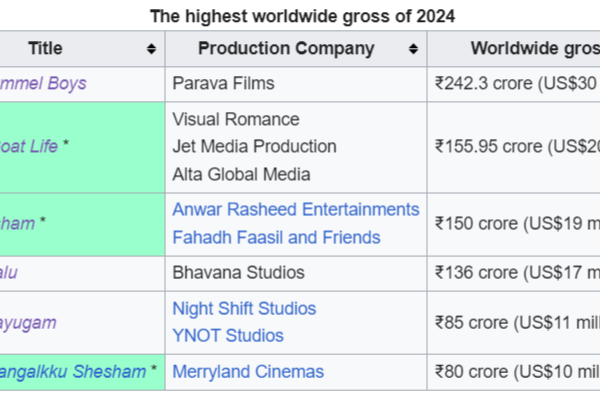Sort by Production Company arrows icon
600x393 pixels.
pyautogui.click(x=413, y=49)
